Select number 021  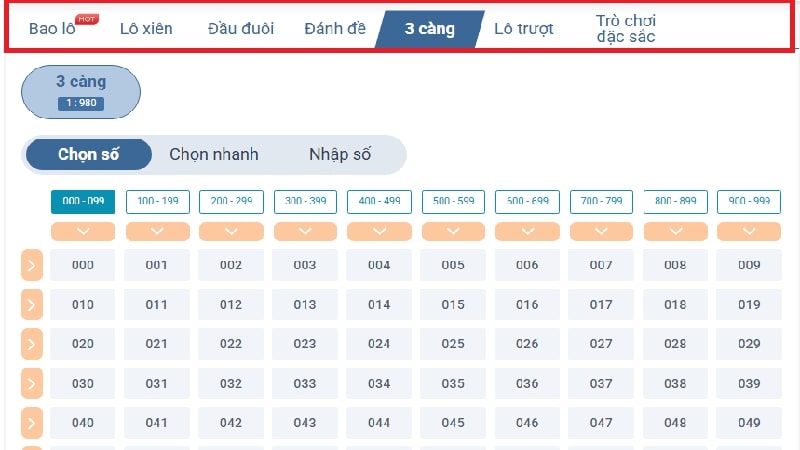click(157, 344)
